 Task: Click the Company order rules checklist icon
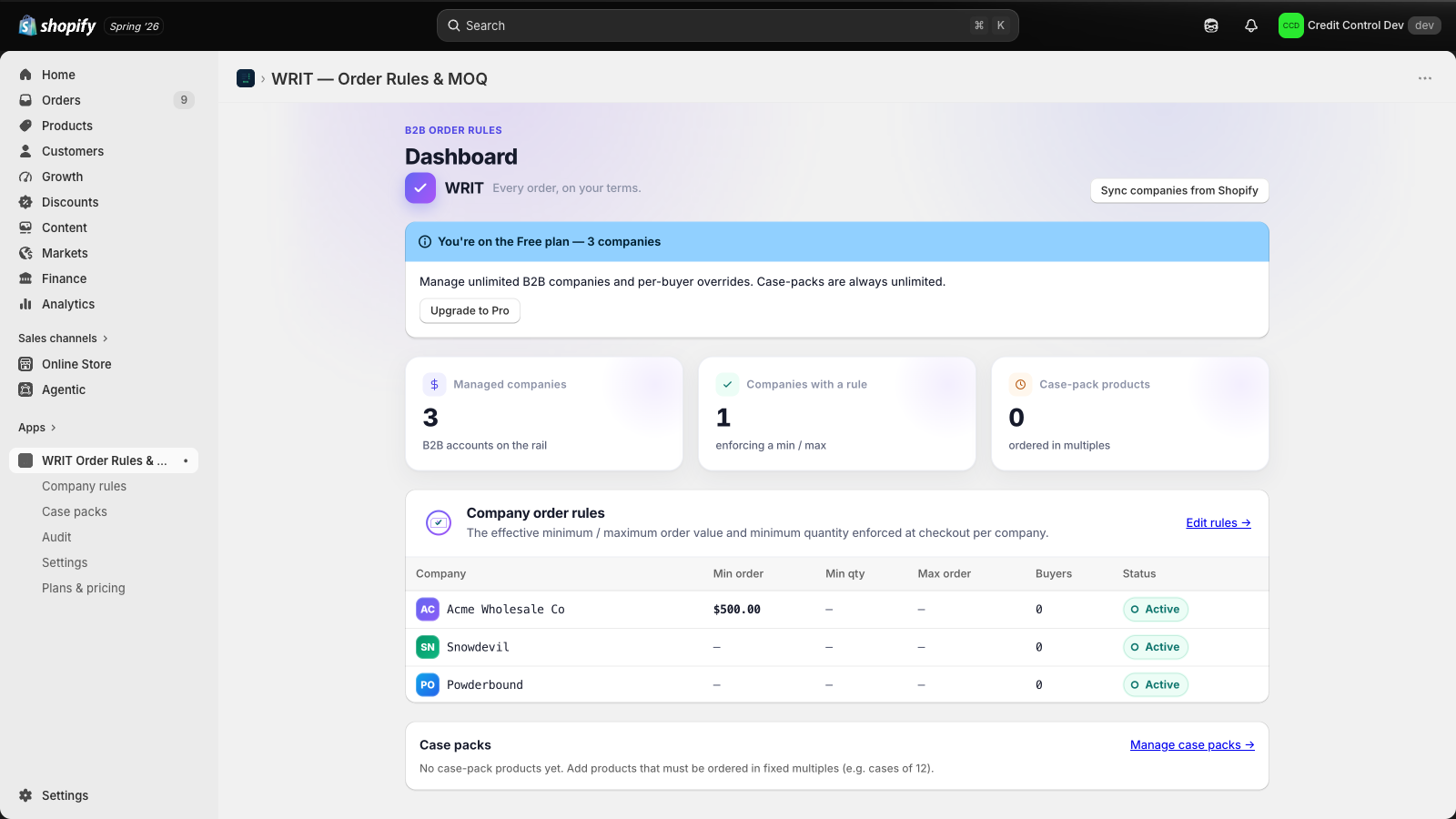[x=439, y=522]
